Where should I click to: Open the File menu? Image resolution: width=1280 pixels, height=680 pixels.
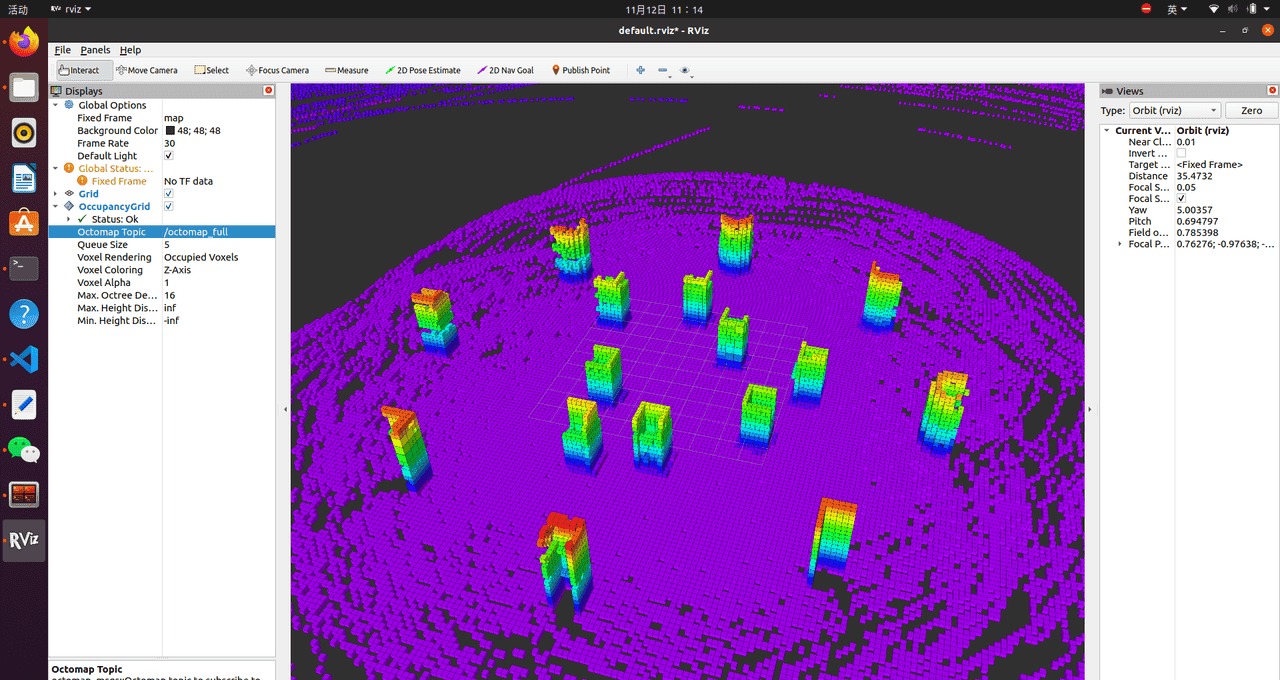point(62,50)
